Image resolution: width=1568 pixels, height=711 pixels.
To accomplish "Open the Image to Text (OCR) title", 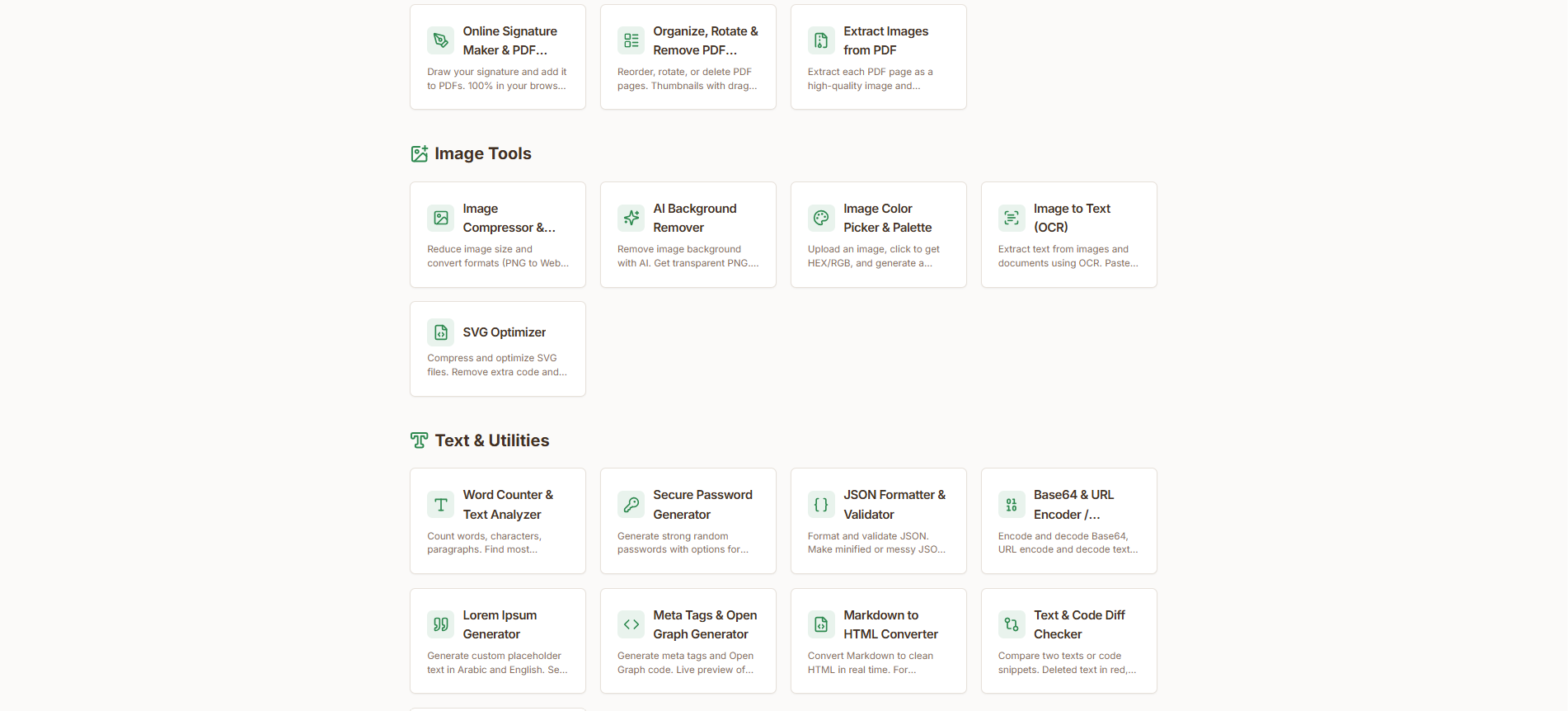I will click(x=1073, y=218).
